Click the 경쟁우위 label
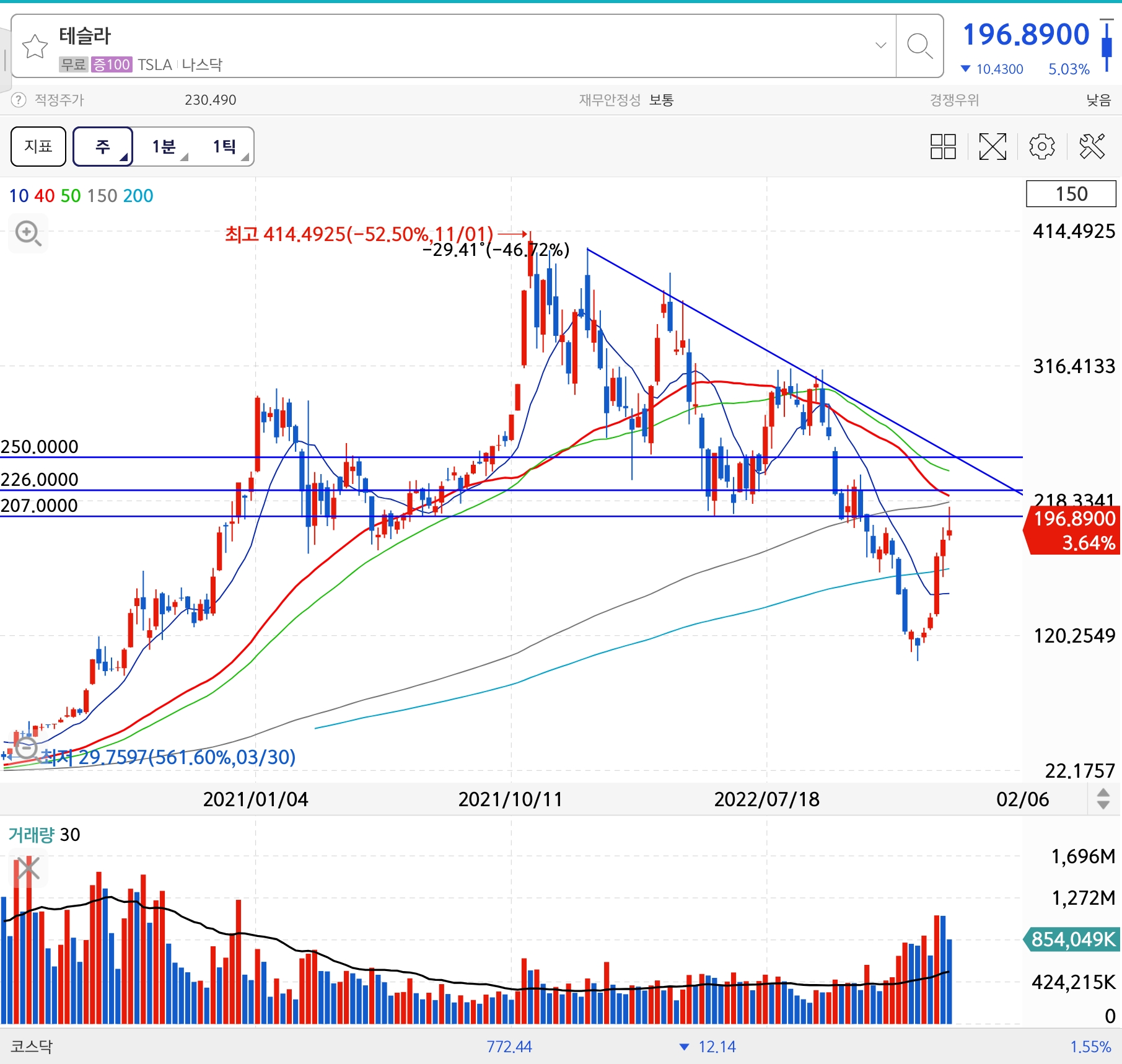 pos(954,100)
